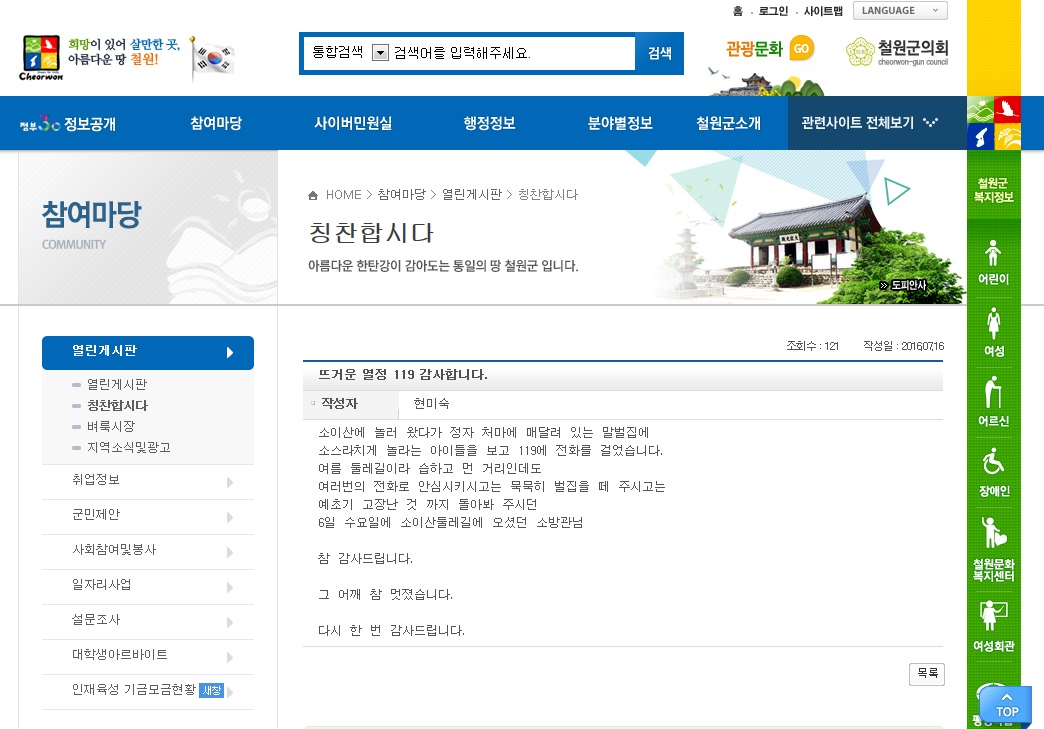Click the 목록 list button
Image resolution: width=1044 pixels, height=729 pixels.
(x=926, y=674)
